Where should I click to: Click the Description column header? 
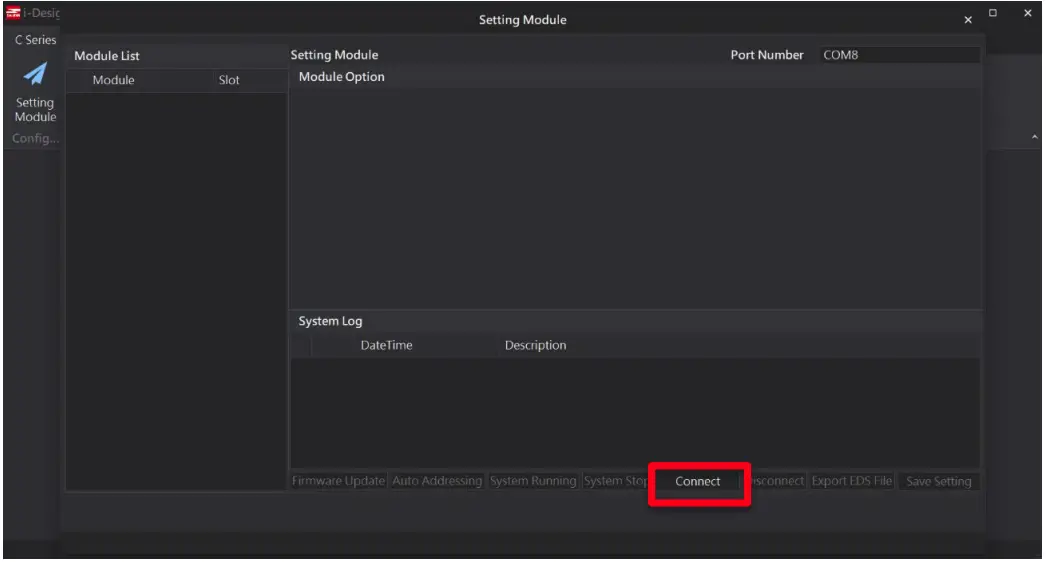point(535,345)
